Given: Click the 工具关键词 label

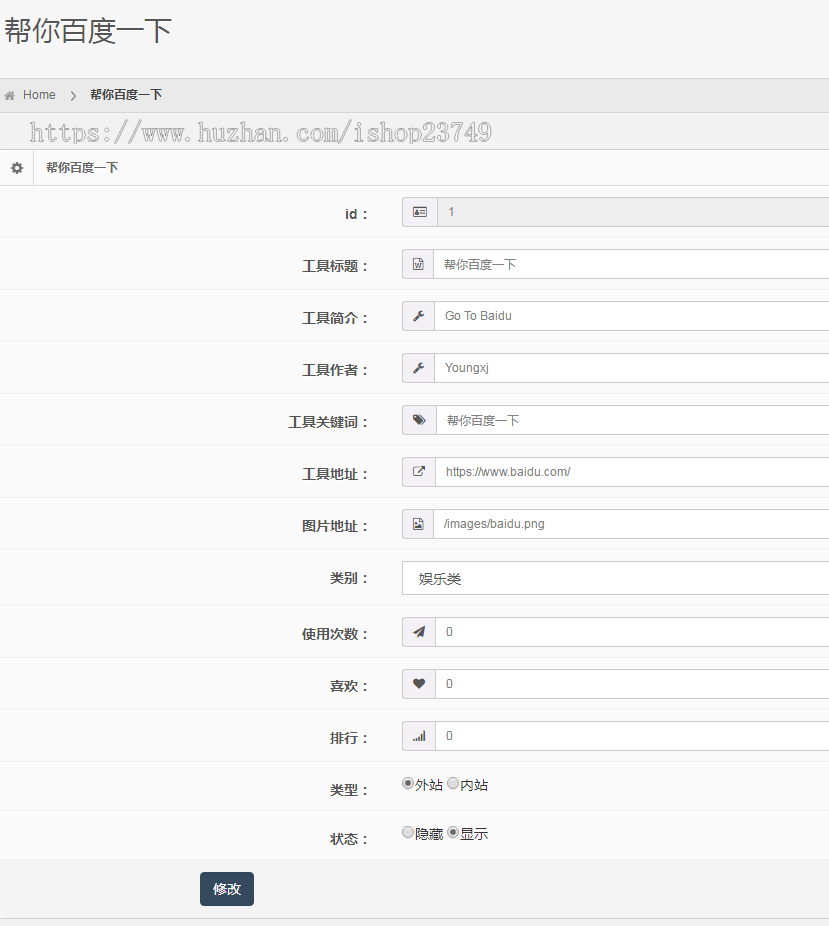Looking at the screenshot, I should [x=328, y=422].
